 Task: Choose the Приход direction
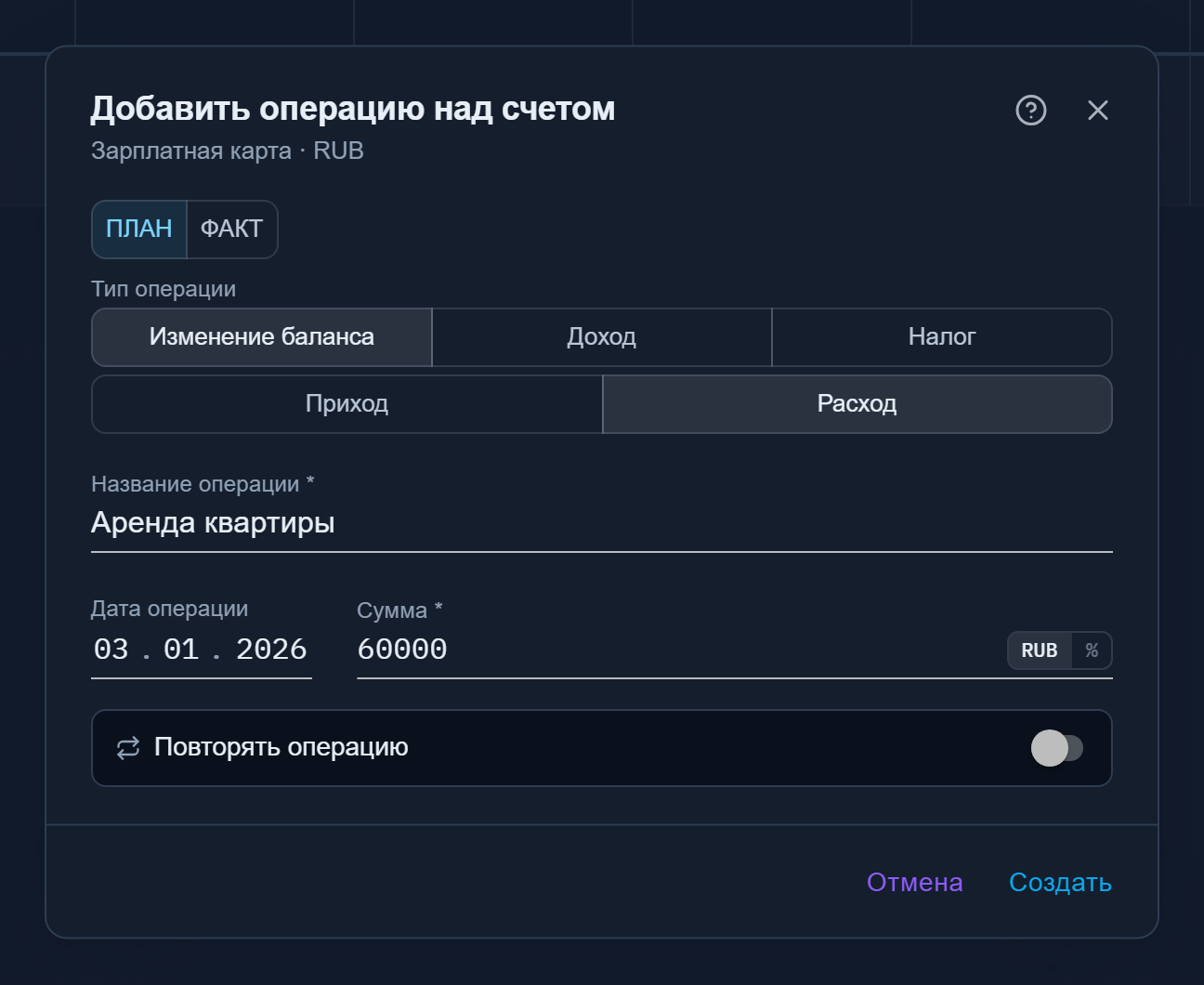click(347, 404)
